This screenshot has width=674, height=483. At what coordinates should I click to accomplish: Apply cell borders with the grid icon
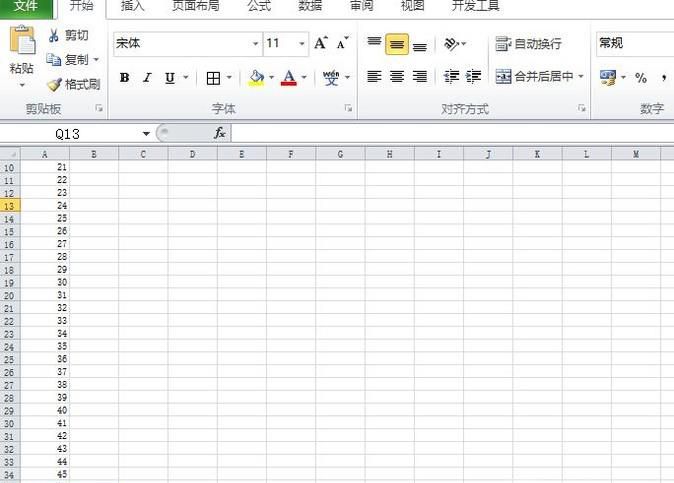click(x=213, y=78)
